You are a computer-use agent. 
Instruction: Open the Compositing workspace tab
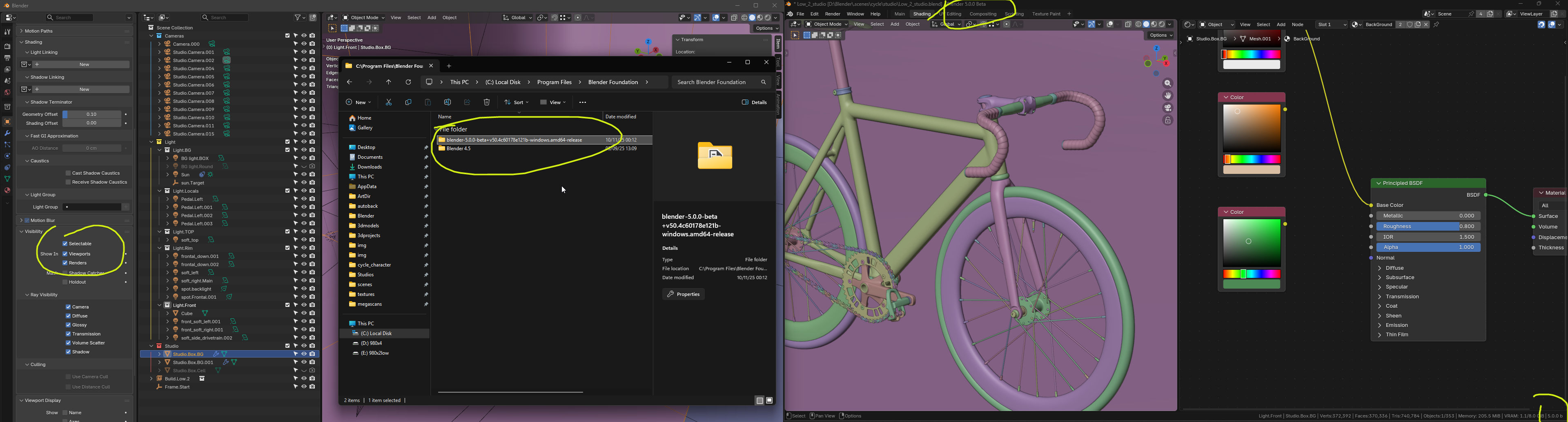pos(983,14)
